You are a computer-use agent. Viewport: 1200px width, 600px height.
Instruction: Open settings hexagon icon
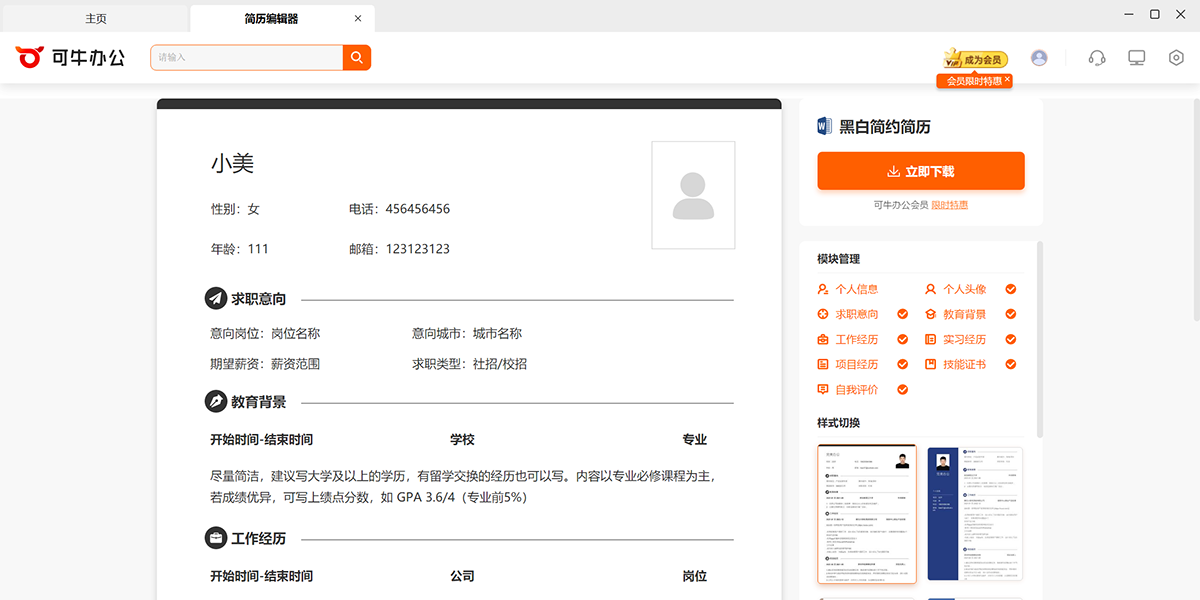tap(1176, 58)
